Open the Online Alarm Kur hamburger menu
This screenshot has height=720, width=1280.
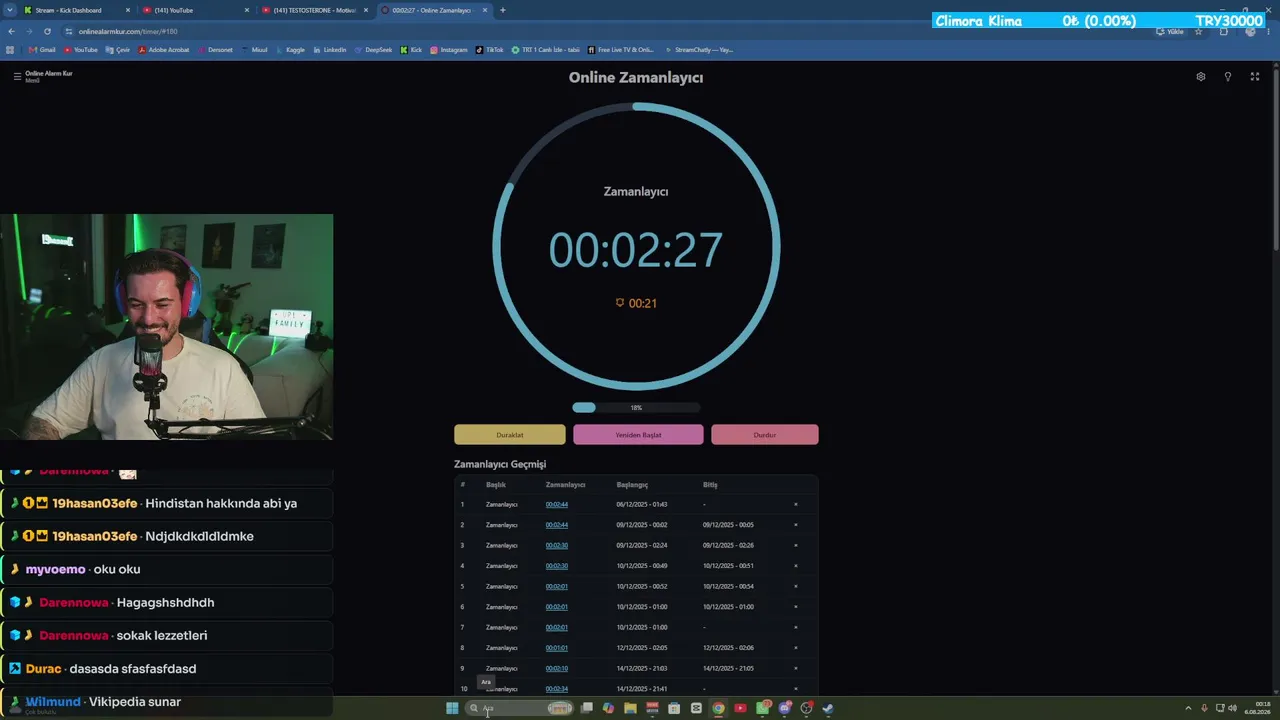click(x=17, y=76)
